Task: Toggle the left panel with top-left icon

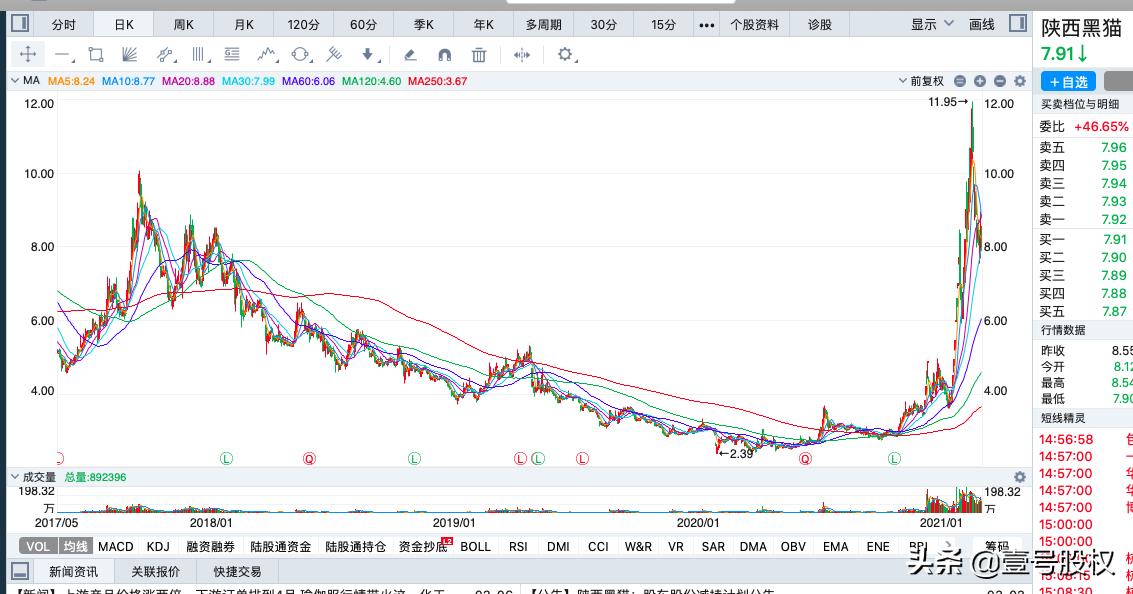Action: pos(19,22)
